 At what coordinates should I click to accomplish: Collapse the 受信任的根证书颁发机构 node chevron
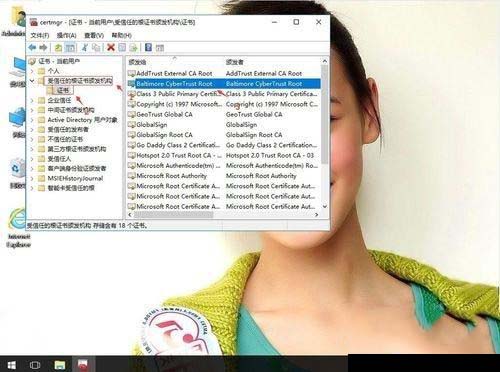click(x=32, y=81)
